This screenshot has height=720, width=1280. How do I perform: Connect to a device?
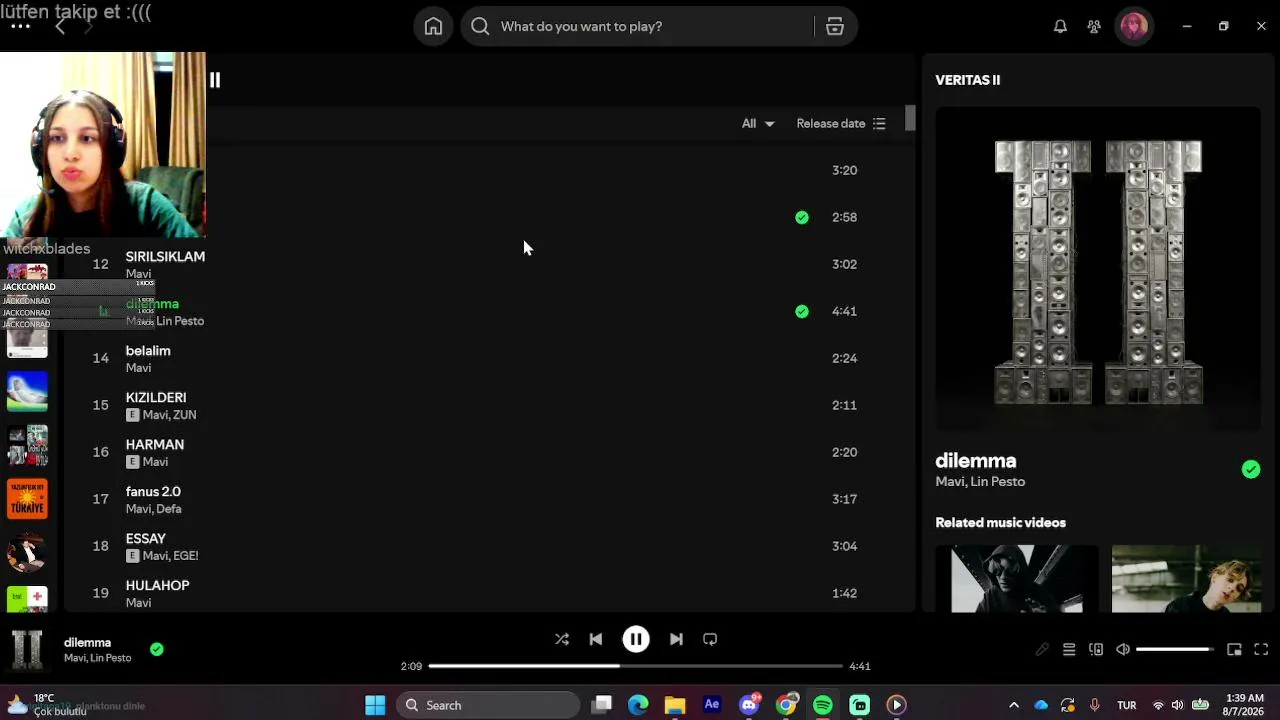tap(1096, 650)
